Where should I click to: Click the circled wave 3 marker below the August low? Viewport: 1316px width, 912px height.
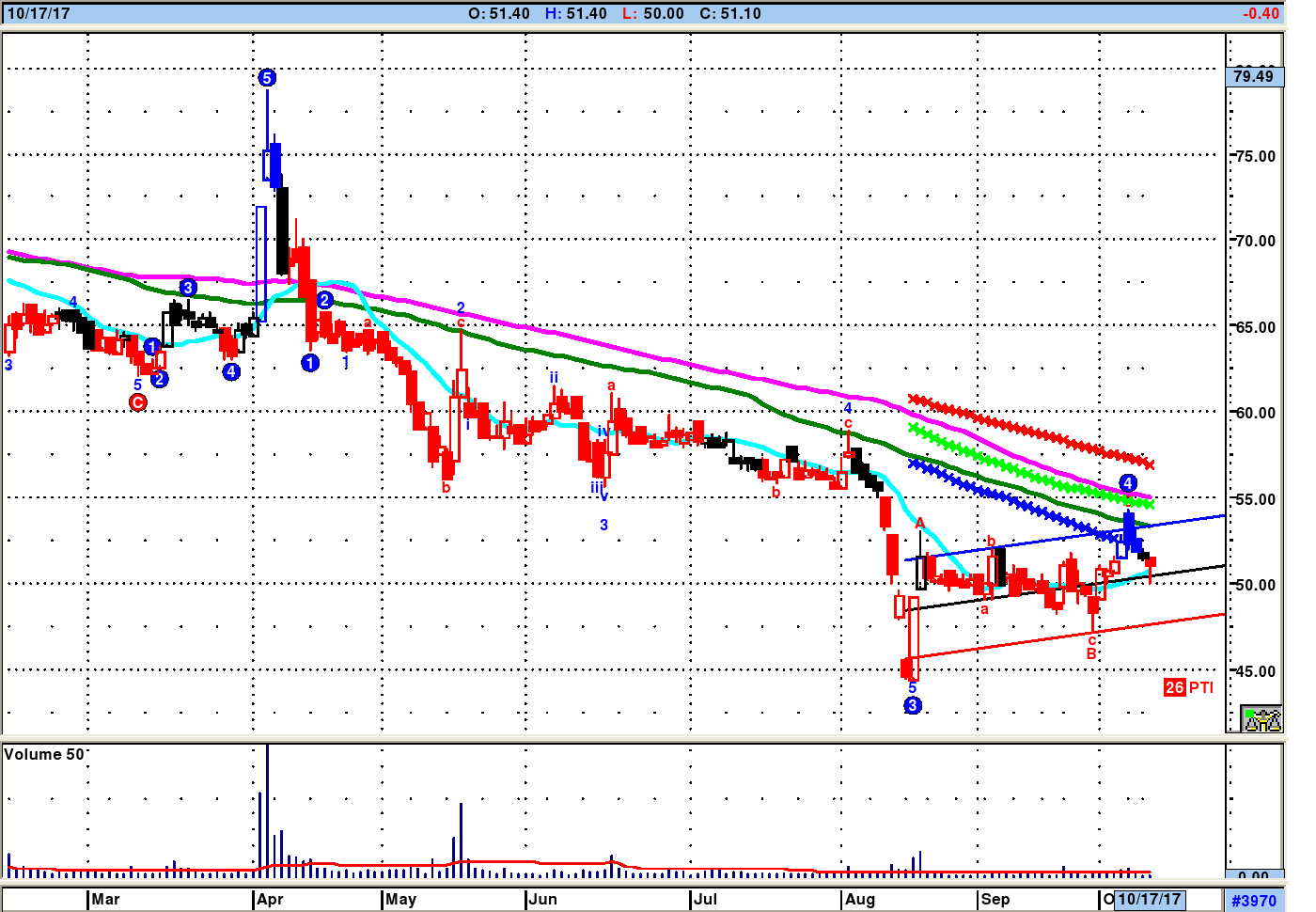pyautogui.click(x=913, y=705)
